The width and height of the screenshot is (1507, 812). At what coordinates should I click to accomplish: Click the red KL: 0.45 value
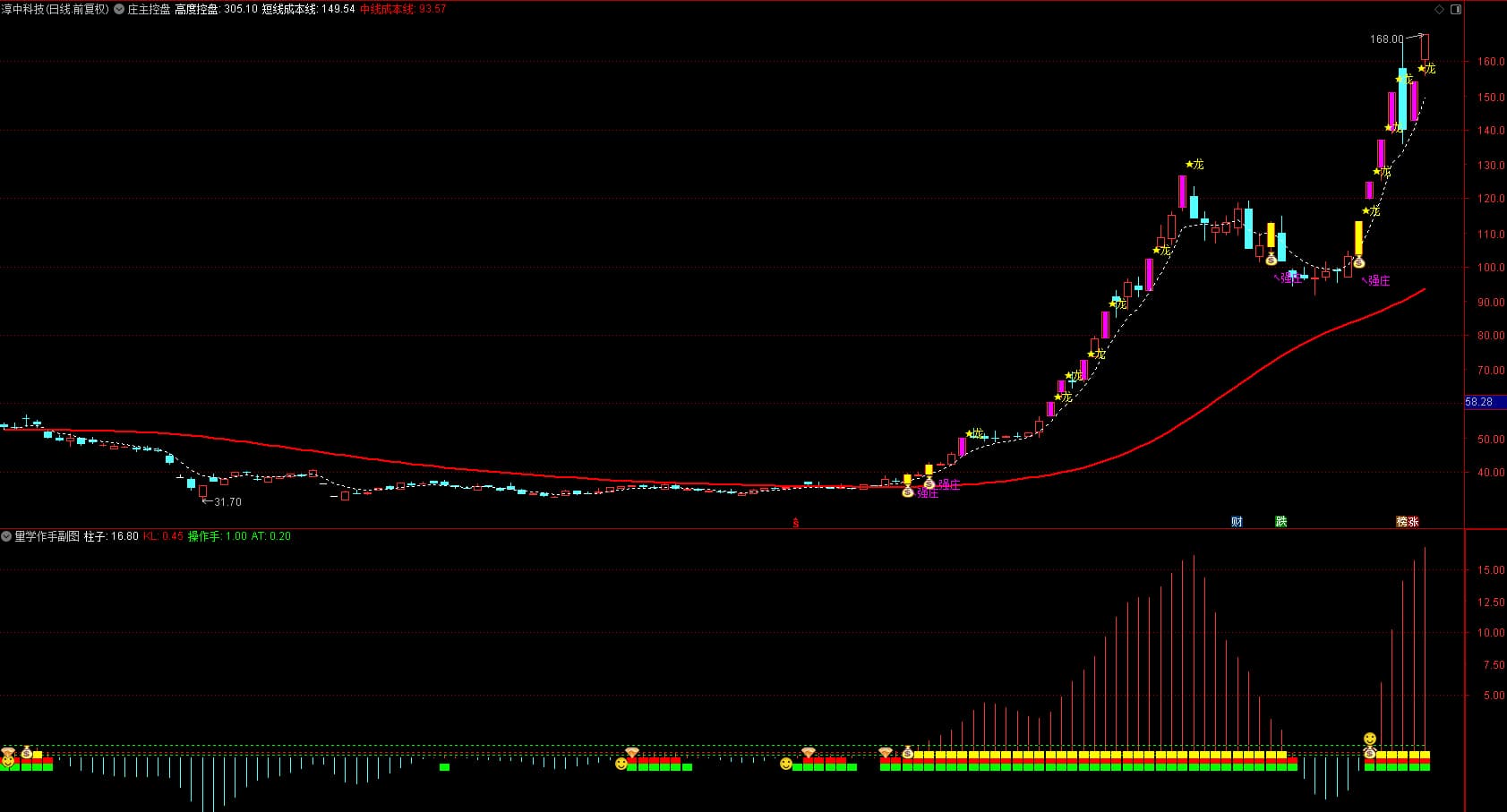[163, 536]
